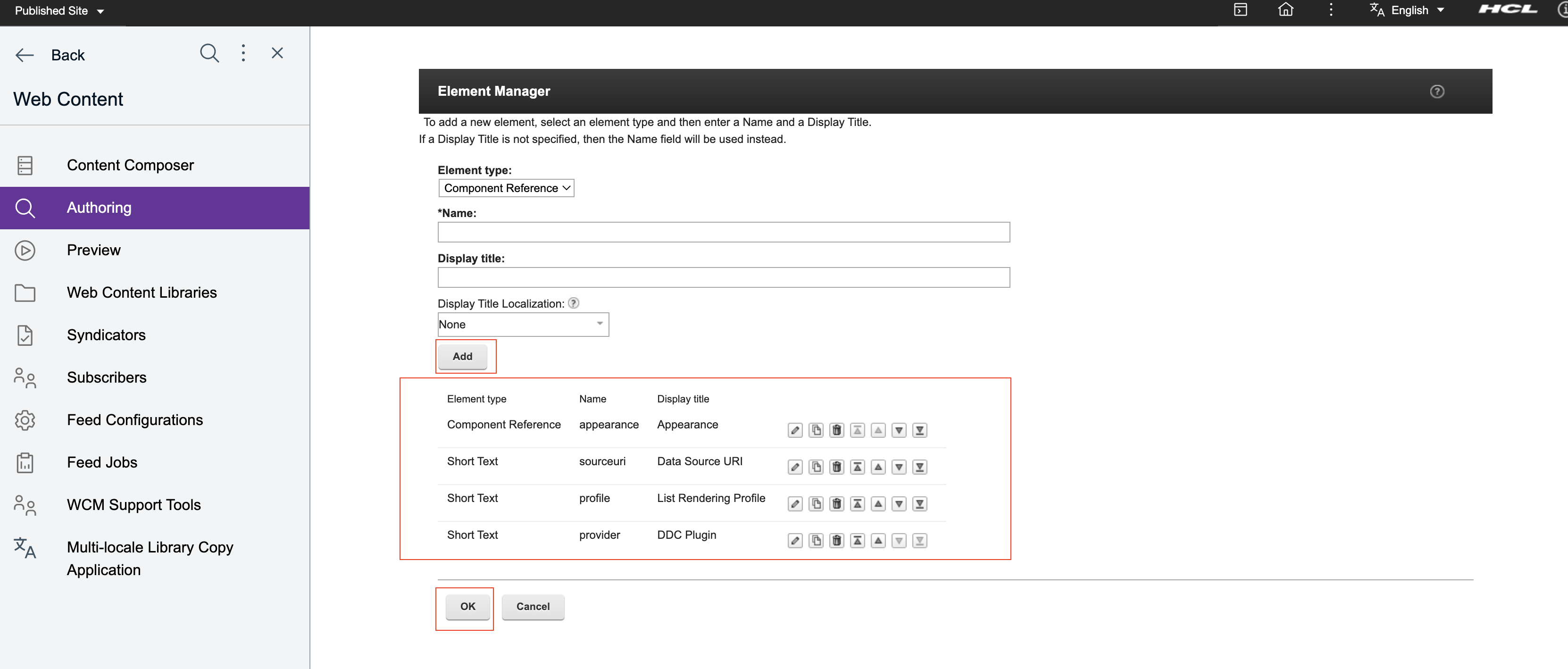
Task: Click the OK button to confirm
Action: (467, 606)
